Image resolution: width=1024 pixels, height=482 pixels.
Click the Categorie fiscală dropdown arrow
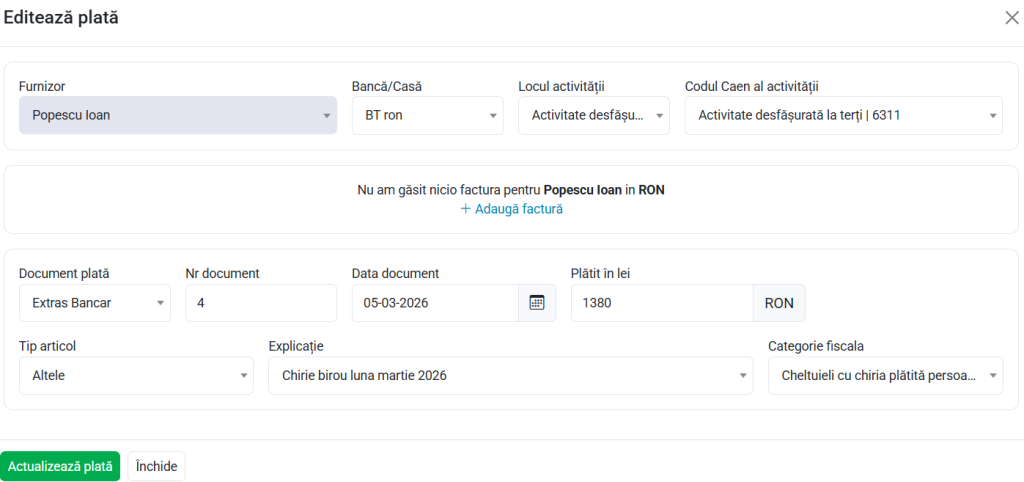[992, 376]
